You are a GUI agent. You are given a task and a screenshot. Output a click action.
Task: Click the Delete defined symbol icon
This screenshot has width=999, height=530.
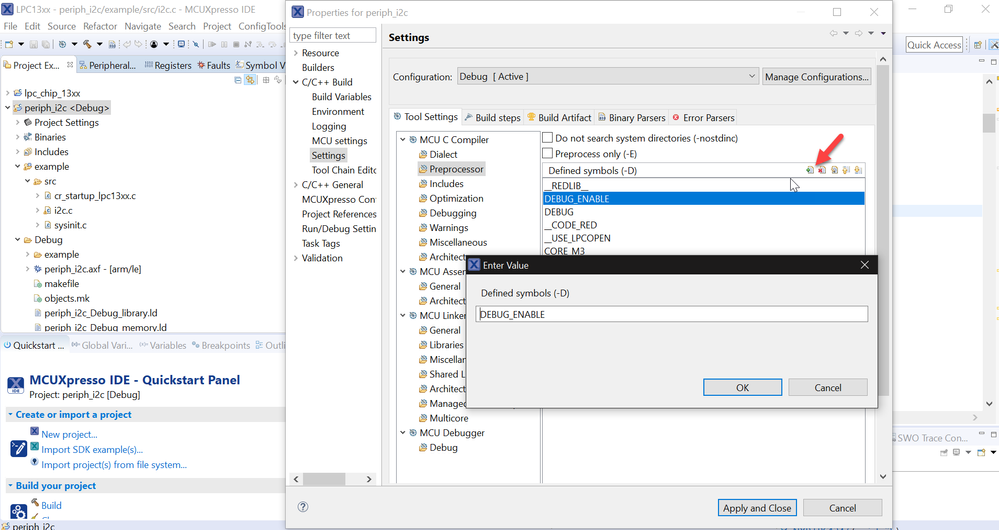tap(822, 170)
